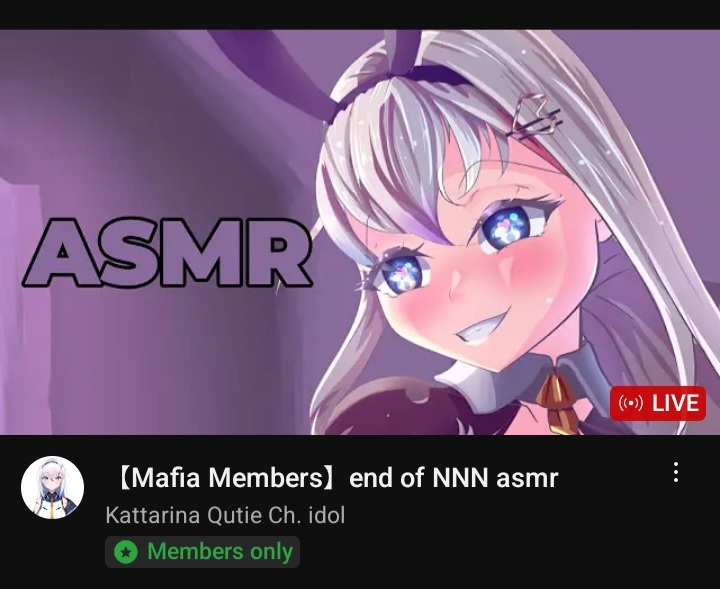The height and width of the screenshot is (589, 720).
Task: Click the LIVE text in red badge
Action: (675, 403)
